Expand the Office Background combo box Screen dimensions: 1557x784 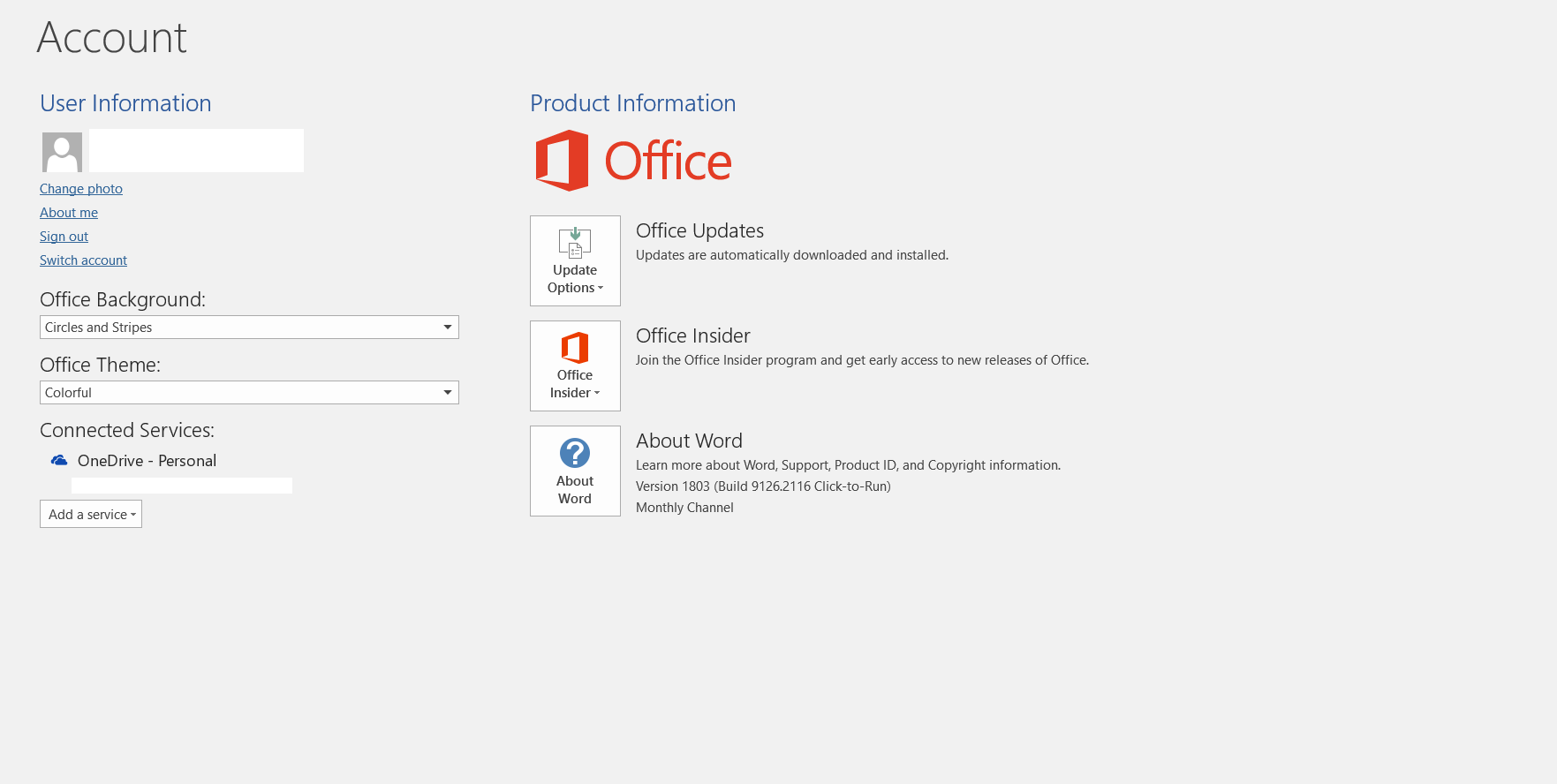[249, 328]
